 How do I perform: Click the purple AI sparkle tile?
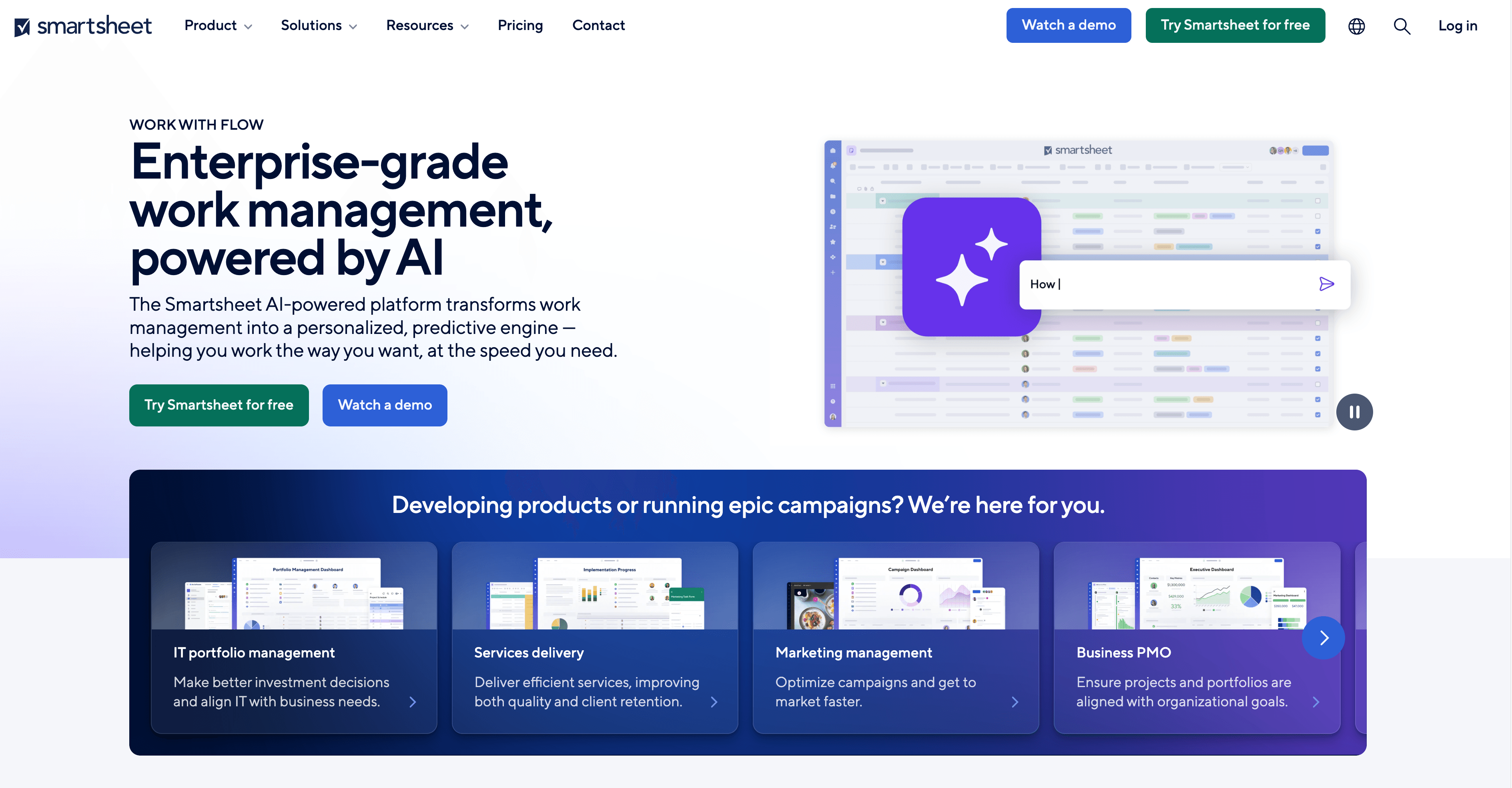971,267
